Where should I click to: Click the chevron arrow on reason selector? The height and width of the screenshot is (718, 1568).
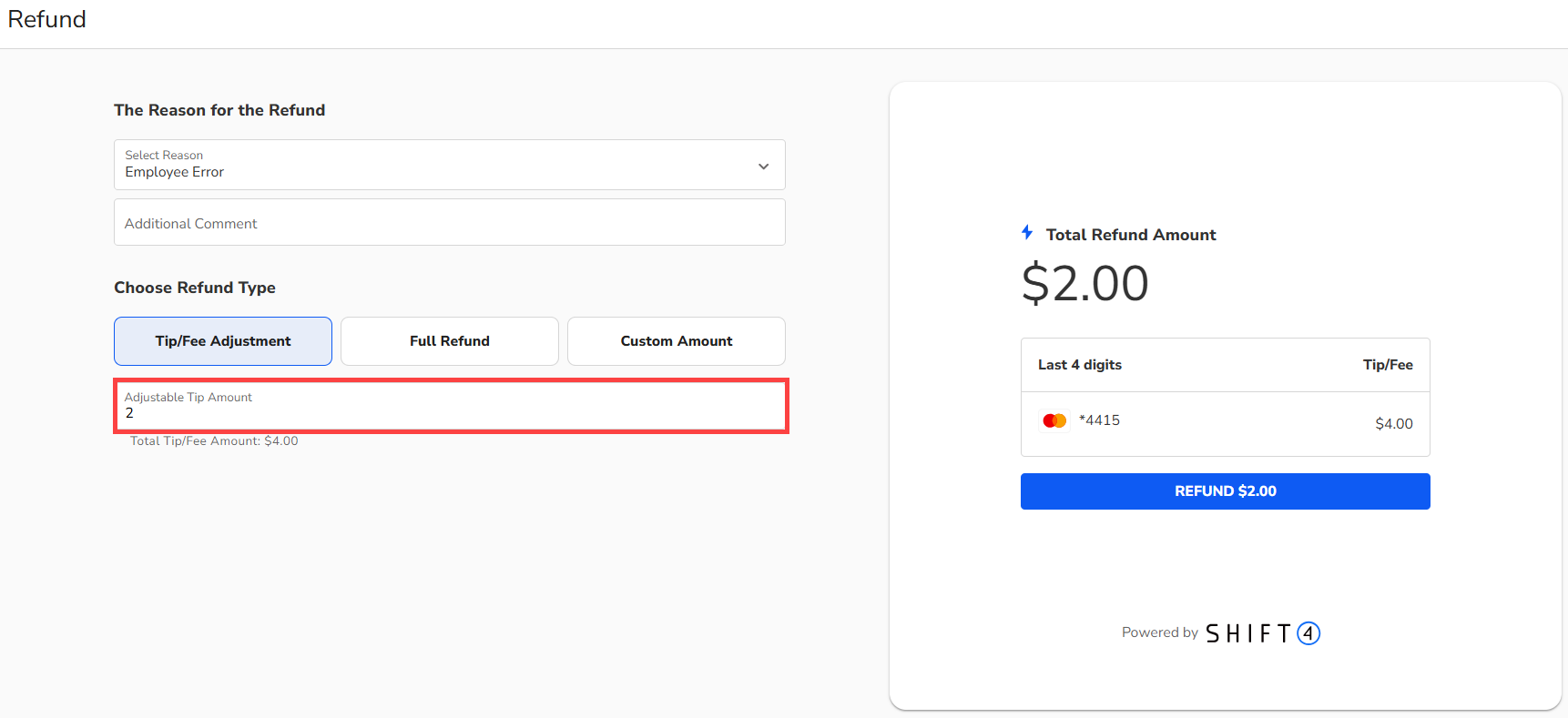point(763,167)
